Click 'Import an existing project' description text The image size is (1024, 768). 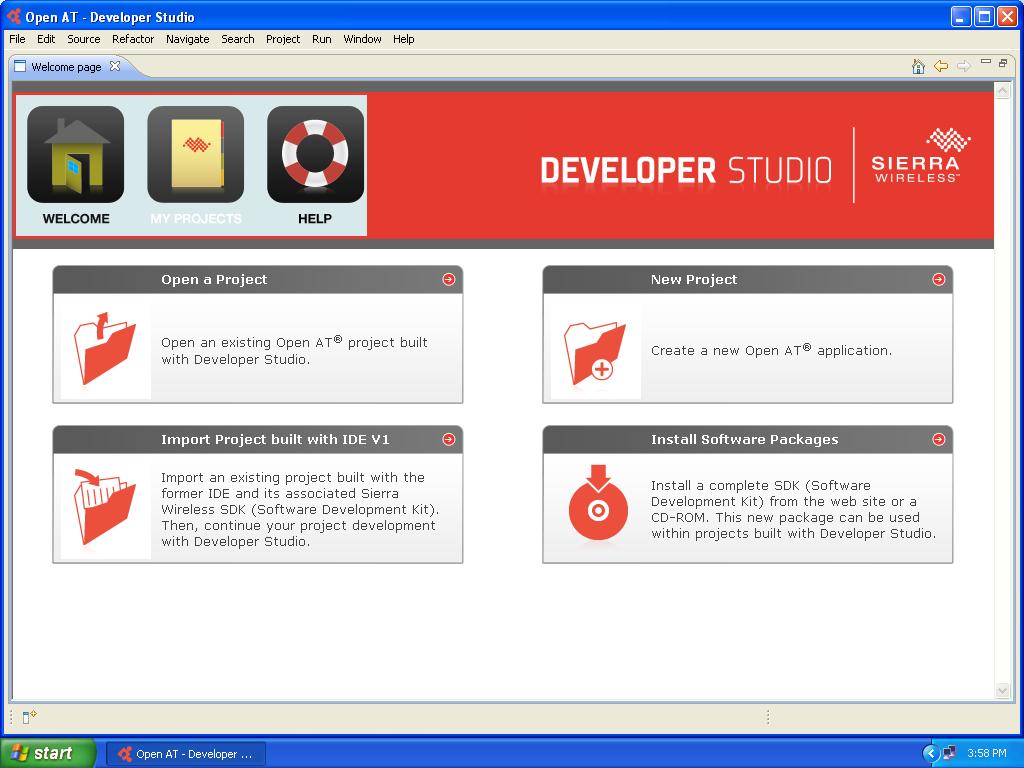300,509
